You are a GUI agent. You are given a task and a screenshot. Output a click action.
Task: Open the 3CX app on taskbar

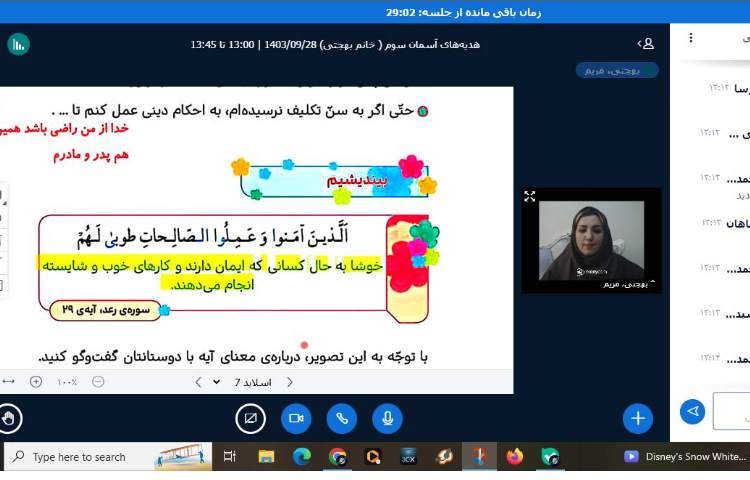408,457
